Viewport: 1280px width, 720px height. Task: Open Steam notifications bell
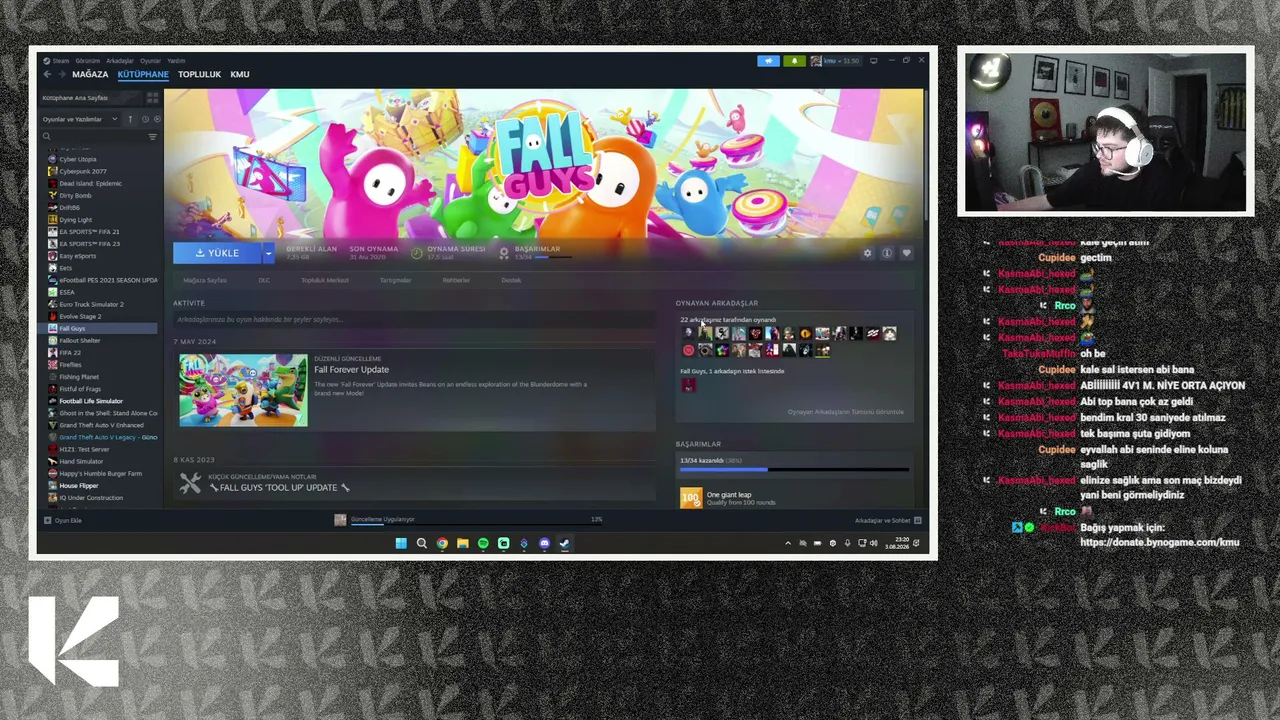point(794,61)
